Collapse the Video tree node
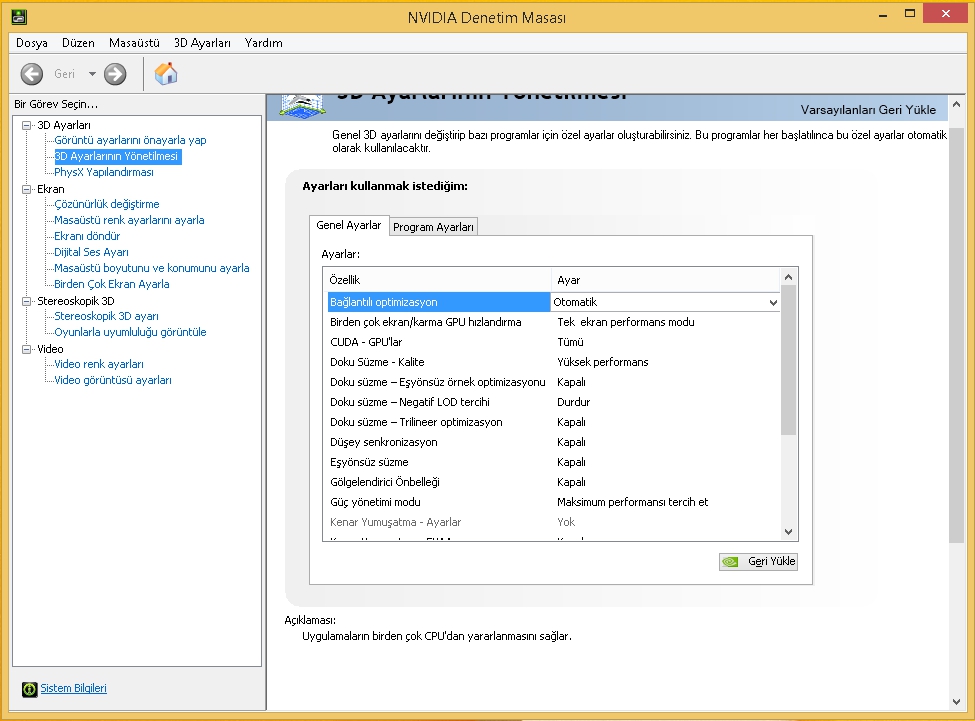The width and height of the screenshot is (975, 721). click(x=27, y=349)
